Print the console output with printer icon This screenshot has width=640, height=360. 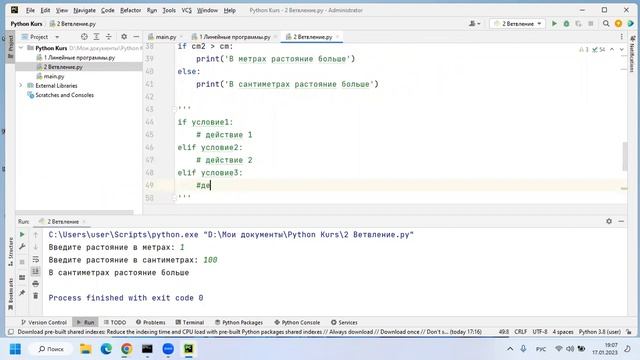pos(36,284)
